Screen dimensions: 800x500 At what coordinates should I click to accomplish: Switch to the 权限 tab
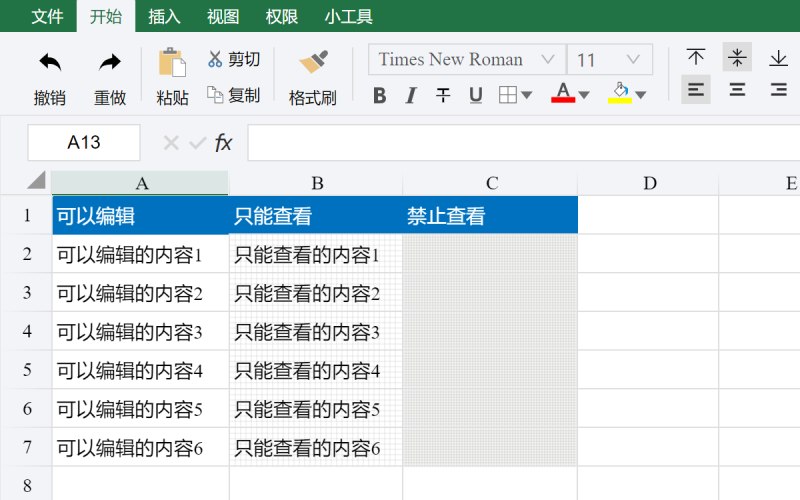click(282, 16)
